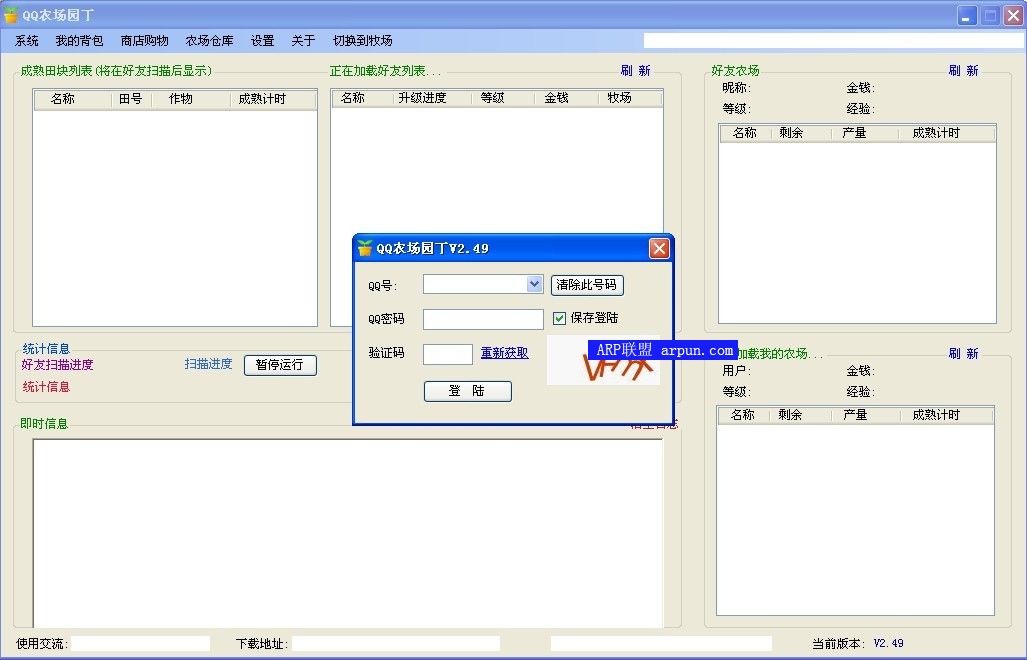Image resolution: width=1027 pixels, height=660 pixels.
Task: Click 成熟计时 header in mature plots list
Action: tap(273, 99)
